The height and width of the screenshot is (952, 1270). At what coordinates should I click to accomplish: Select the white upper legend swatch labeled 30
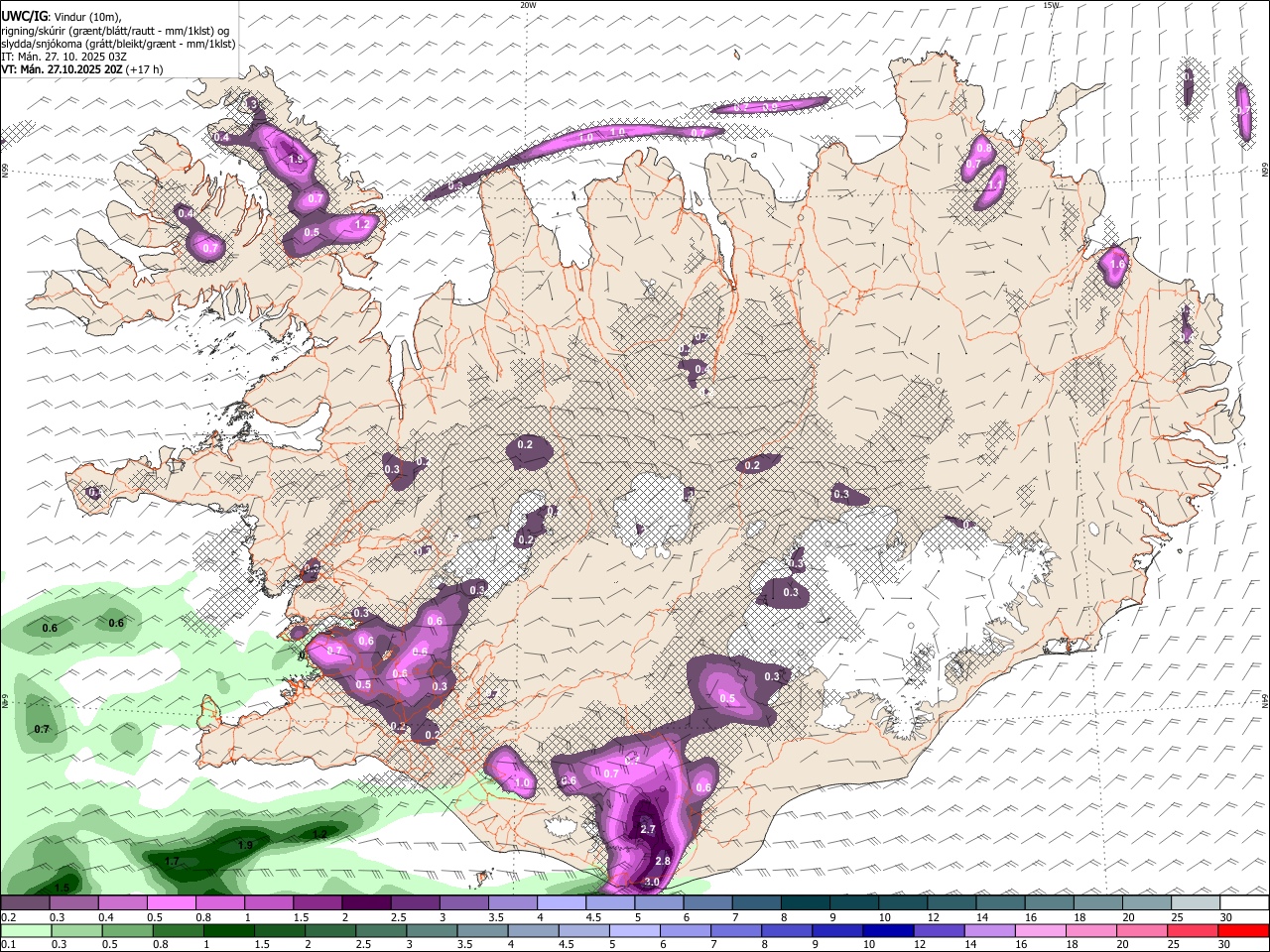(1244, 903)
